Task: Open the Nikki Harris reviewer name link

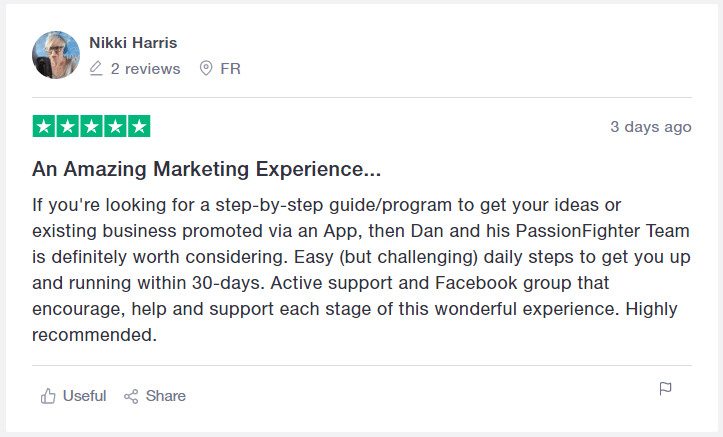Action: (131, 42)
